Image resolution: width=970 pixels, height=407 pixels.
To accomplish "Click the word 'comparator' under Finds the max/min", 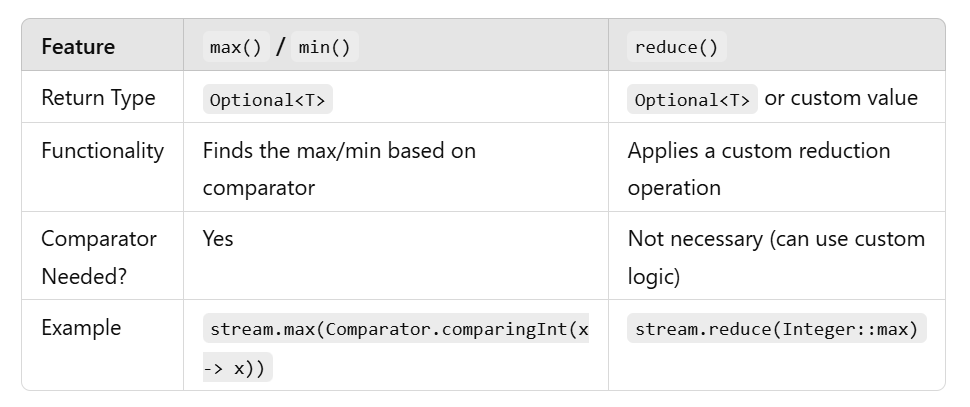I will coord(258,187).
